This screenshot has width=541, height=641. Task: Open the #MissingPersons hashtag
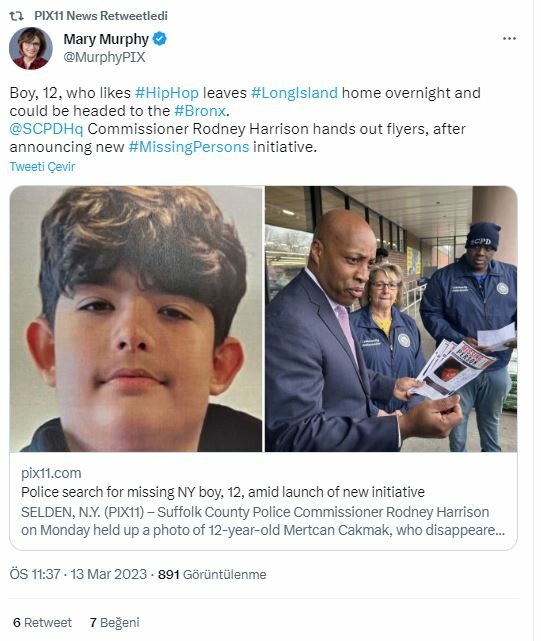pos(189,147)
